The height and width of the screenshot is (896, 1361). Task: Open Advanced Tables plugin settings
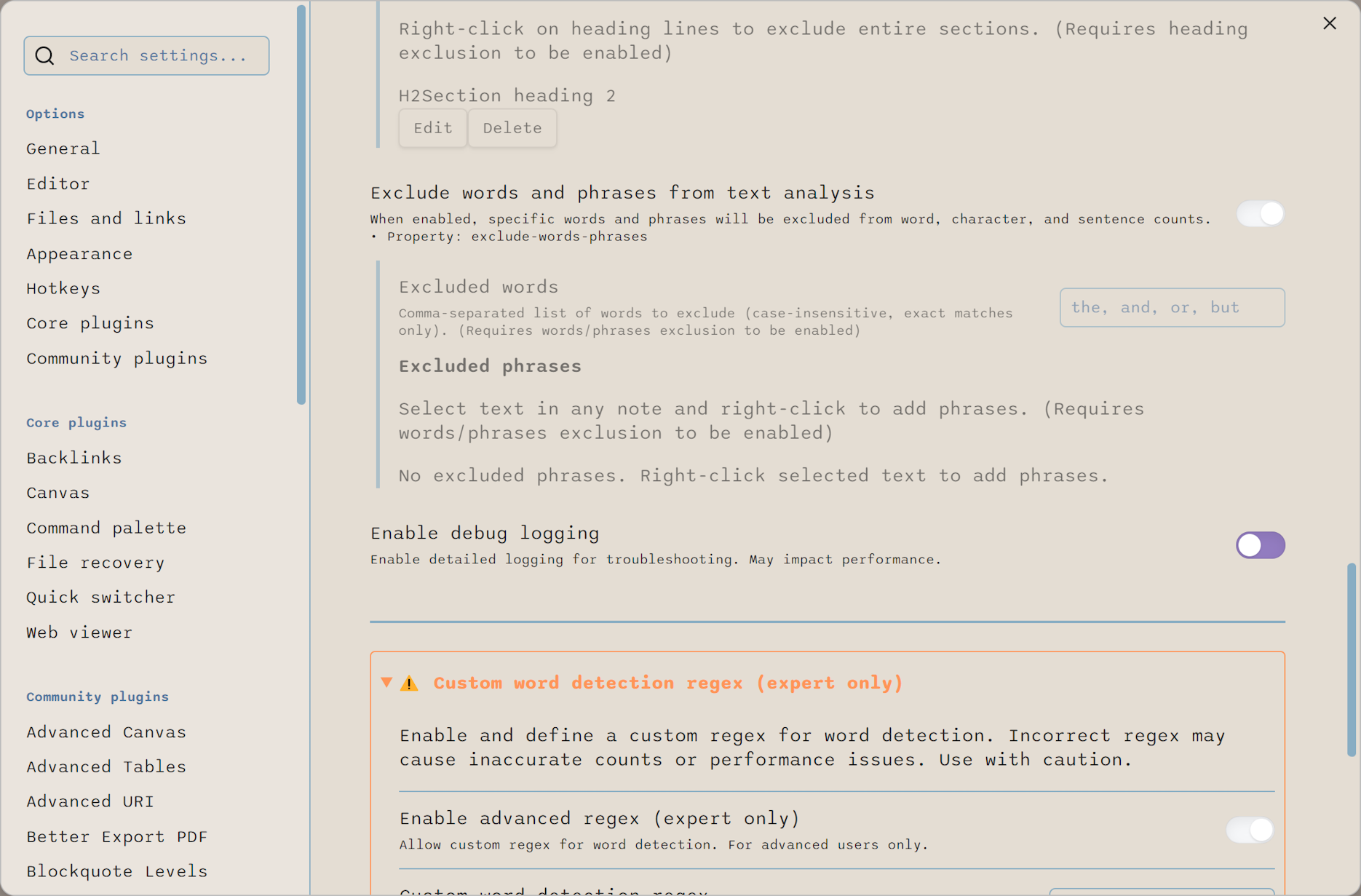pos(106,766)
